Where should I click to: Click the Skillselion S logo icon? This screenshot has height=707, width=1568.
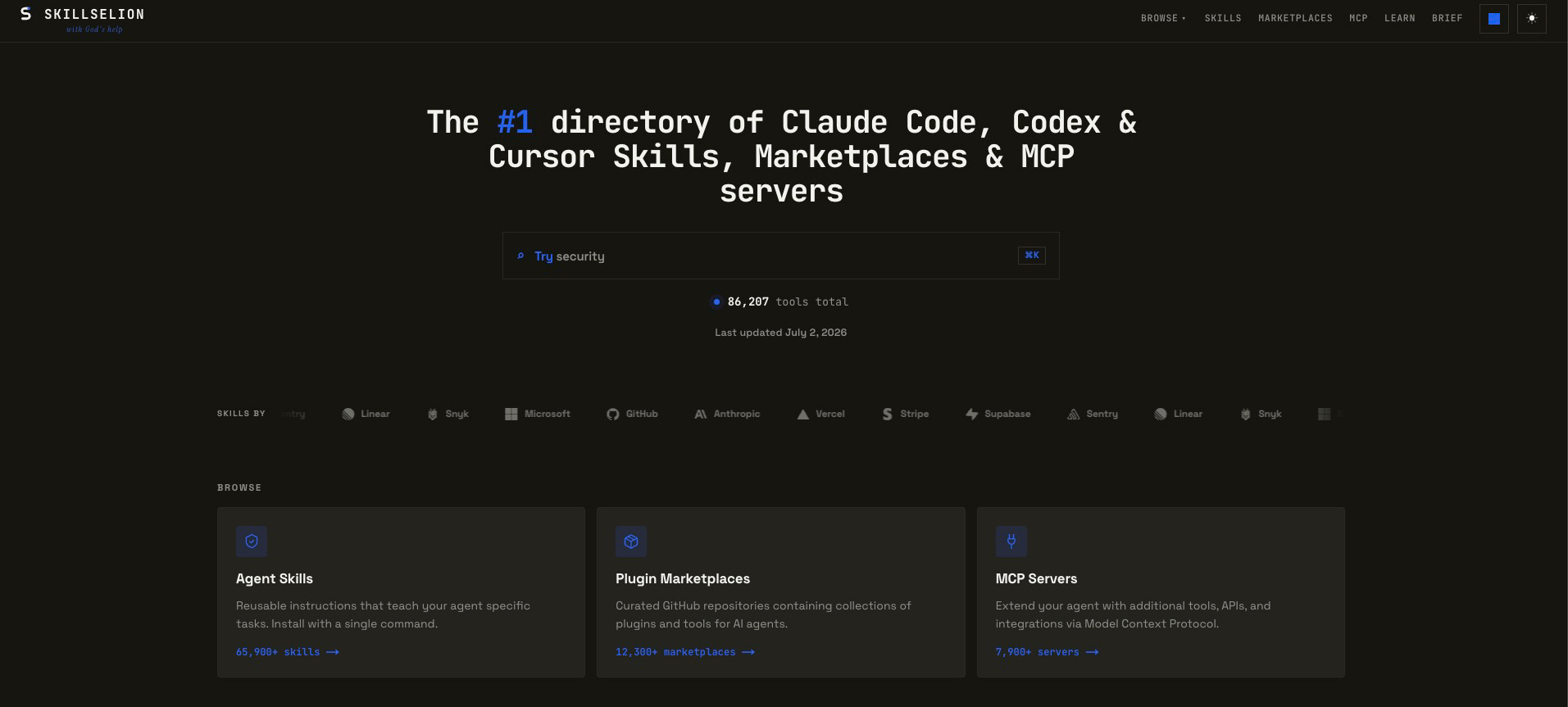(x=25, y=13)
